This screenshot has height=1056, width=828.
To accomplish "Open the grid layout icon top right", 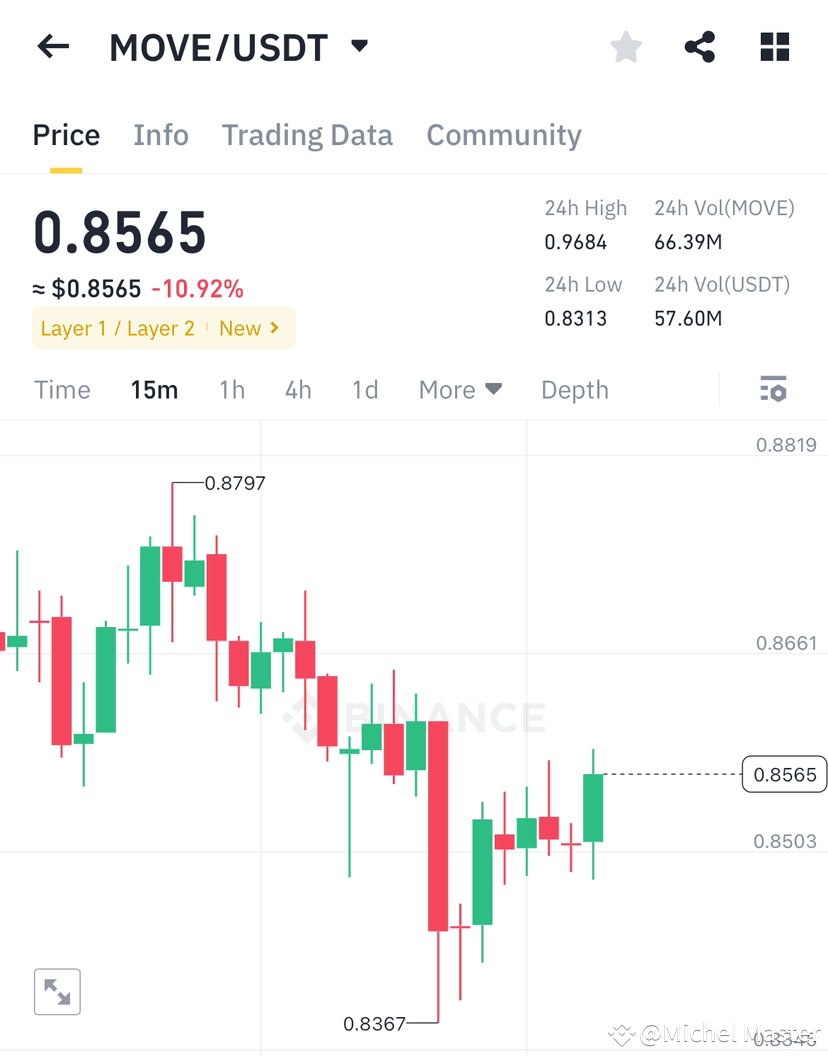I will tap(774, 46).
